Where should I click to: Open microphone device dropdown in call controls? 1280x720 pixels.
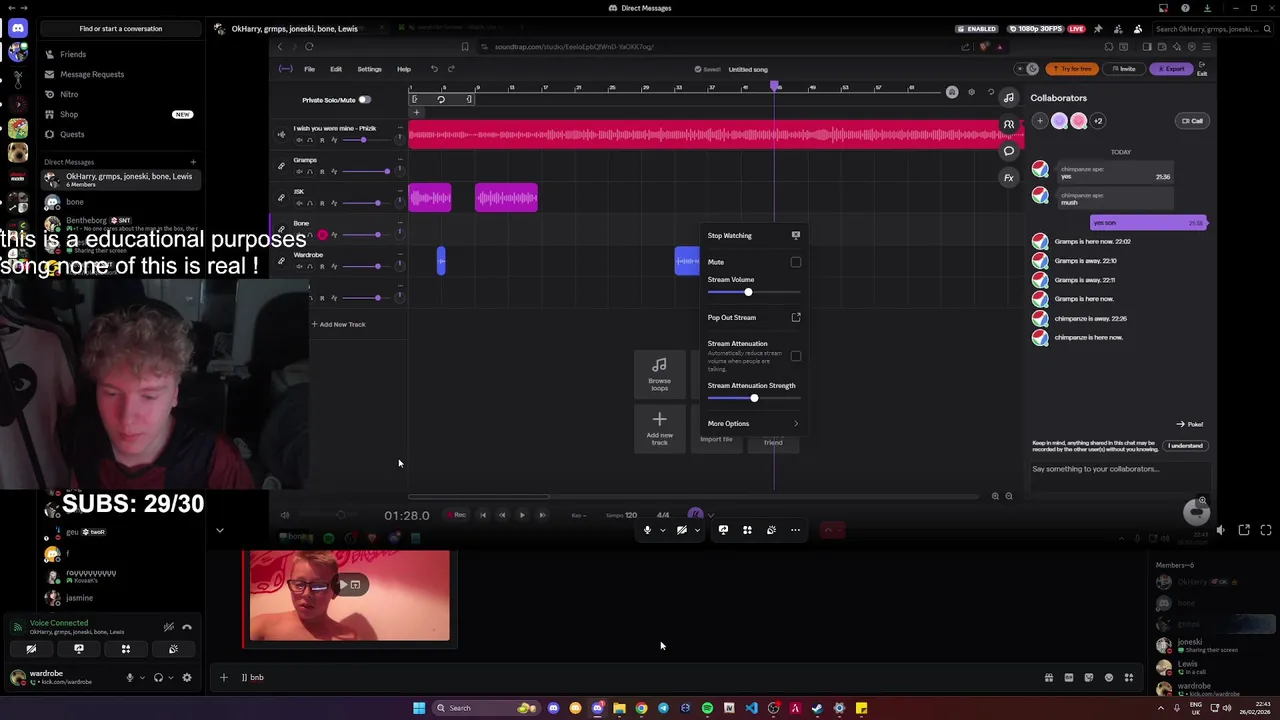(x=662, y=531)
